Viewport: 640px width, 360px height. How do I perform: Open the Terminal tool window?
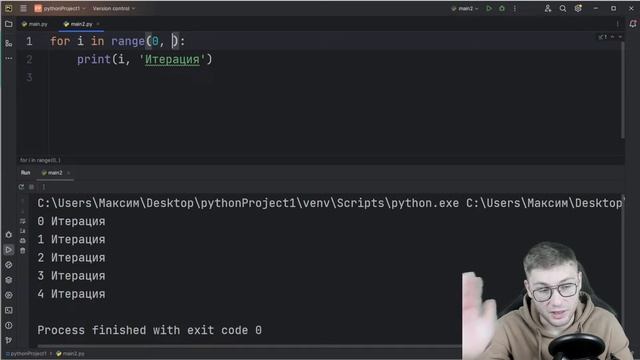9,310
